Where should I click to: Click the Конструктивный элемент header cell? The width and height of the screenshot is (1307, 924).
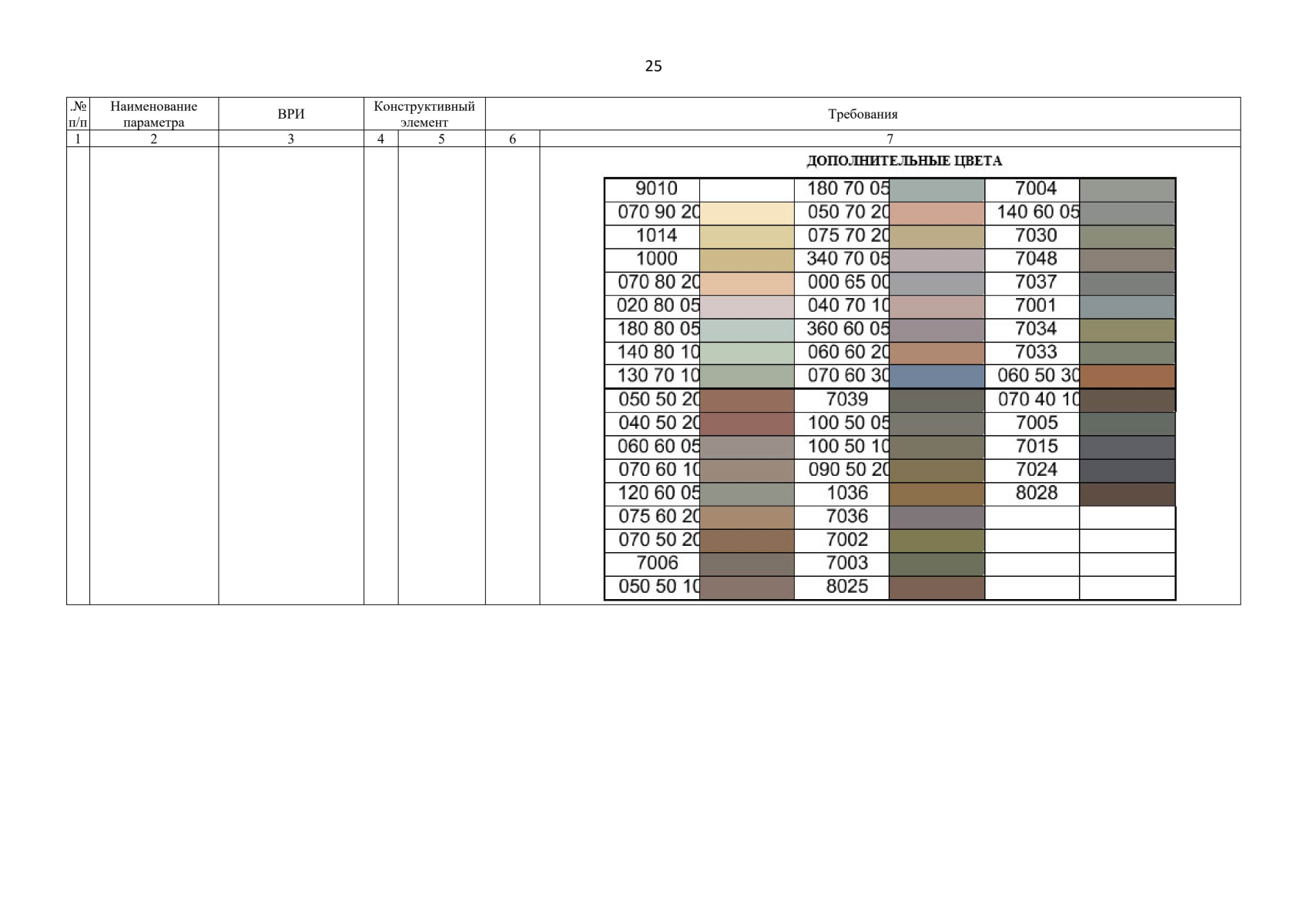pos(424,114)
